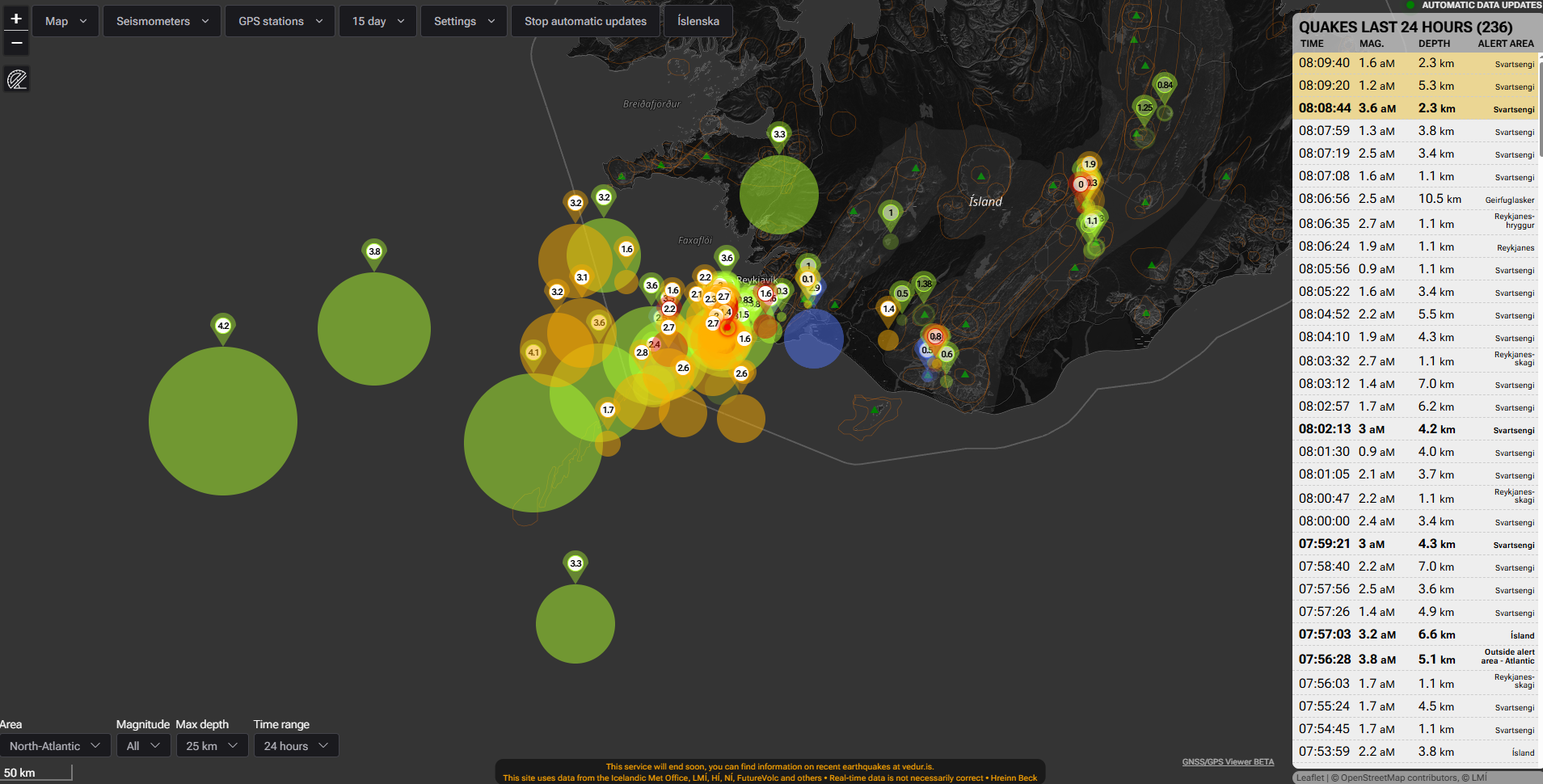Open the Magnitude All dropdown
This screenshot has height=784, width=1543.
coord(143,746)
